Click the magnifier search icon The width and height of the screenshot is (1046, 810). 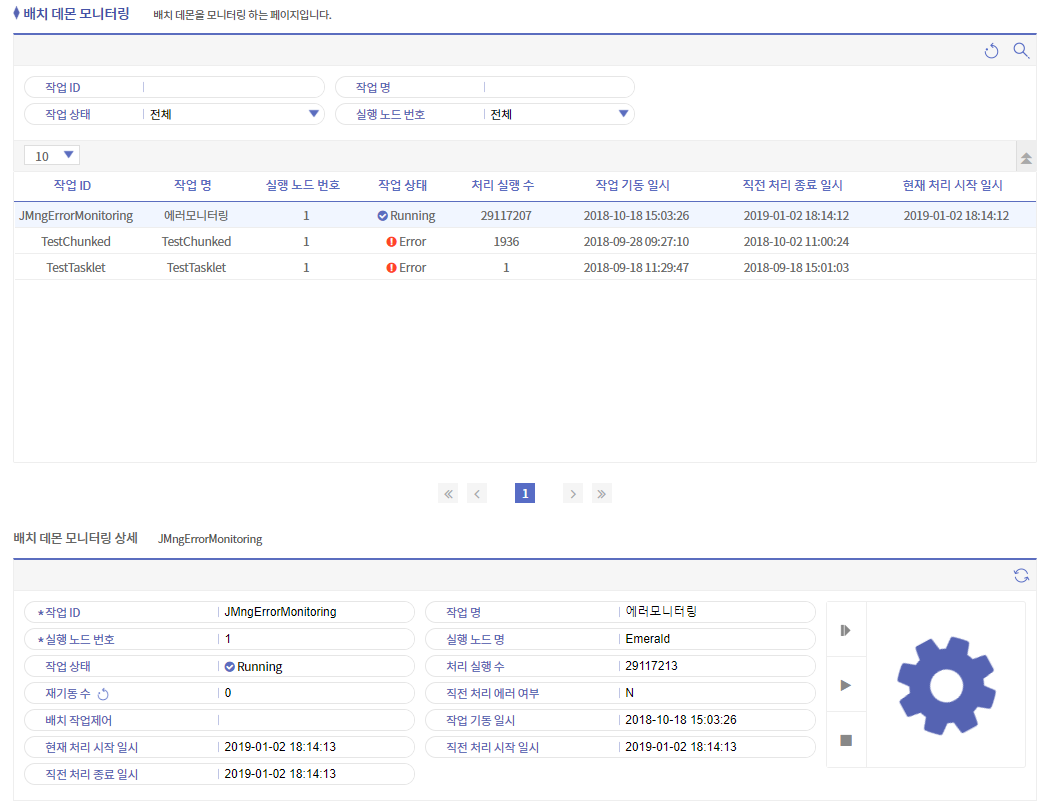(1021, 50)
